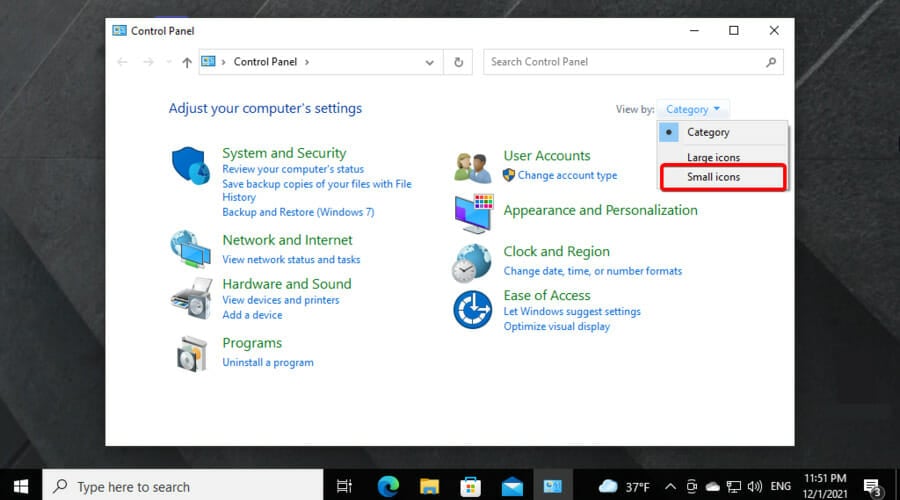900x500 pixels.
Task: Open Save backup copies with File History
Action: pos(317,191)
